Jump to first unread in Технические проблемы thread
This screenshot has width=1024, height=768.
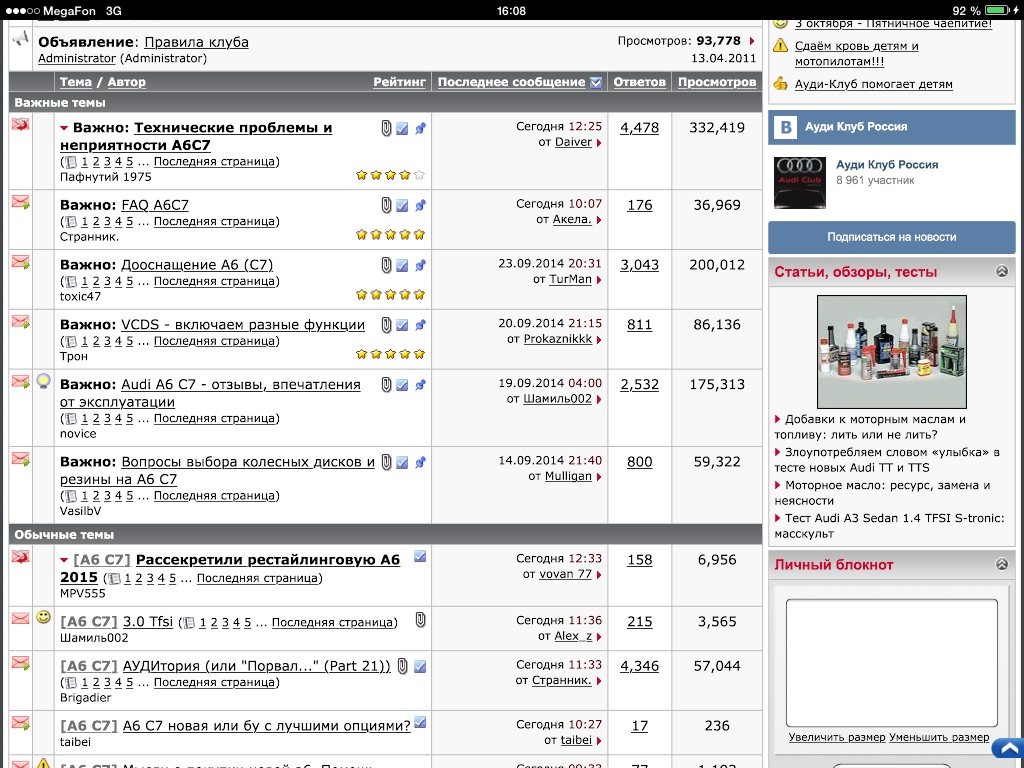(64, 128)
